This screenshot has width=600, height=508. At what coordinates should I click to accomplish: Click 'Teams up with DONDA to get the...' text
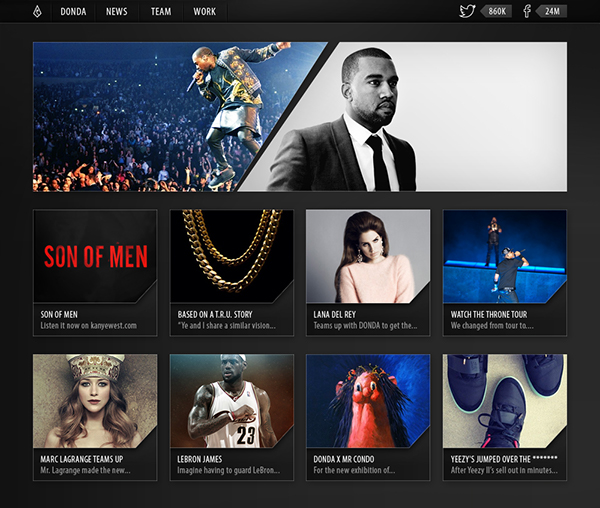point(365,326)
